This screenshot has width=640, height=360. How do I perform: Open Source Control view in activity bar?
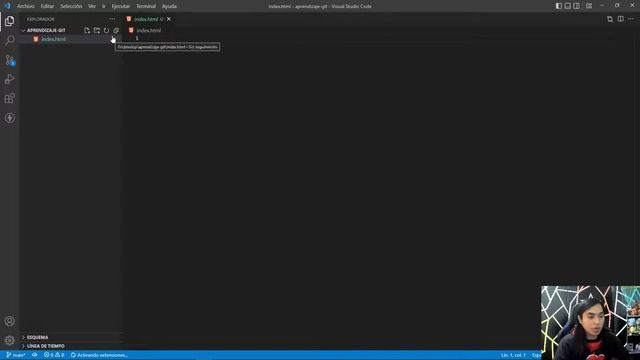[9, 60]
